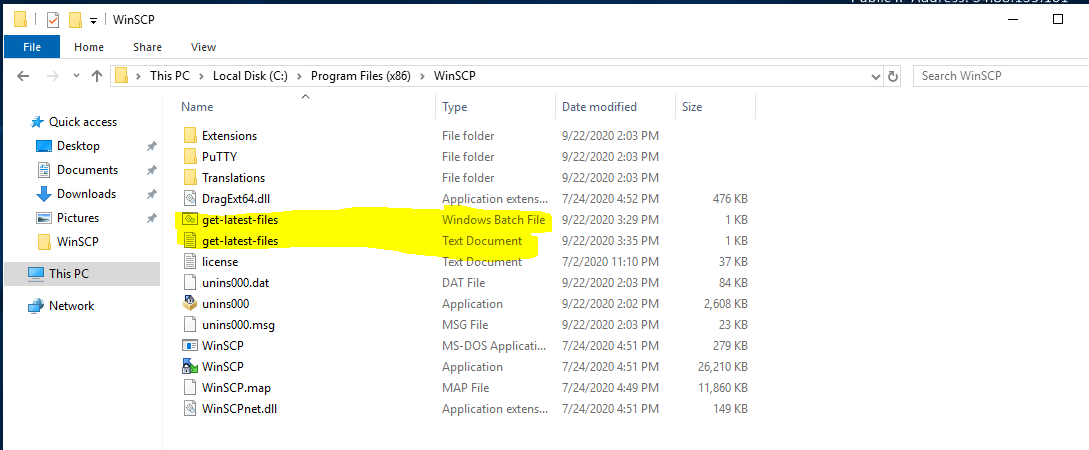The height and width of the screenshot is (450, 1089).
Task: Select the WinSCP.map file icon
Action: (x=190, y=388)
